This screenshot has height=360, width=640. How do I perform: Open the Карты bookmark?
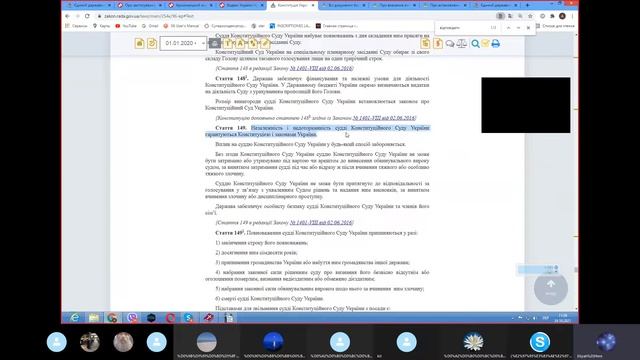(102, 26)
